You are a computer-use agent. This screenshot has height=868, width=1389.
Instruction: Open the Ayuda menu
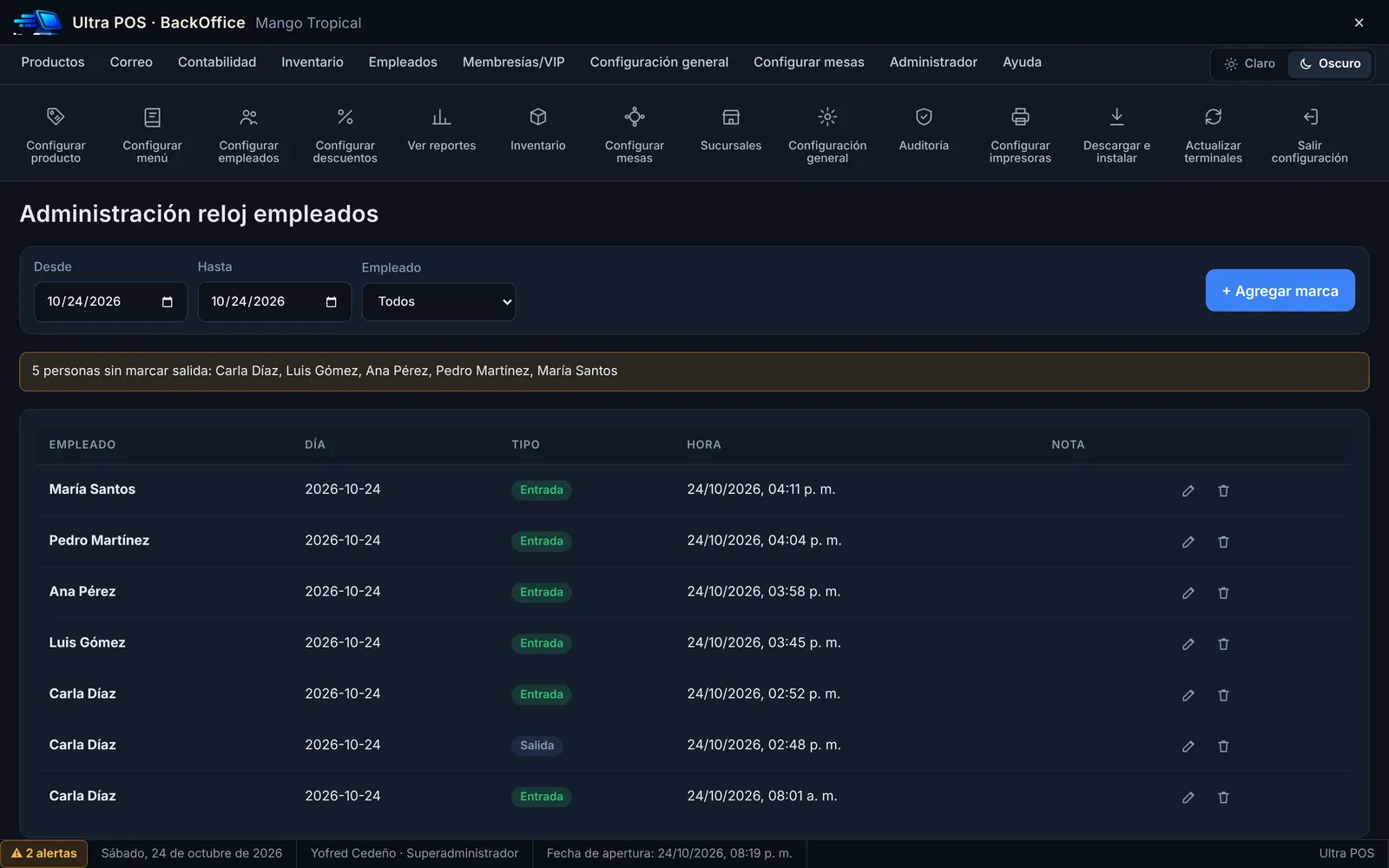point(1022,62)
